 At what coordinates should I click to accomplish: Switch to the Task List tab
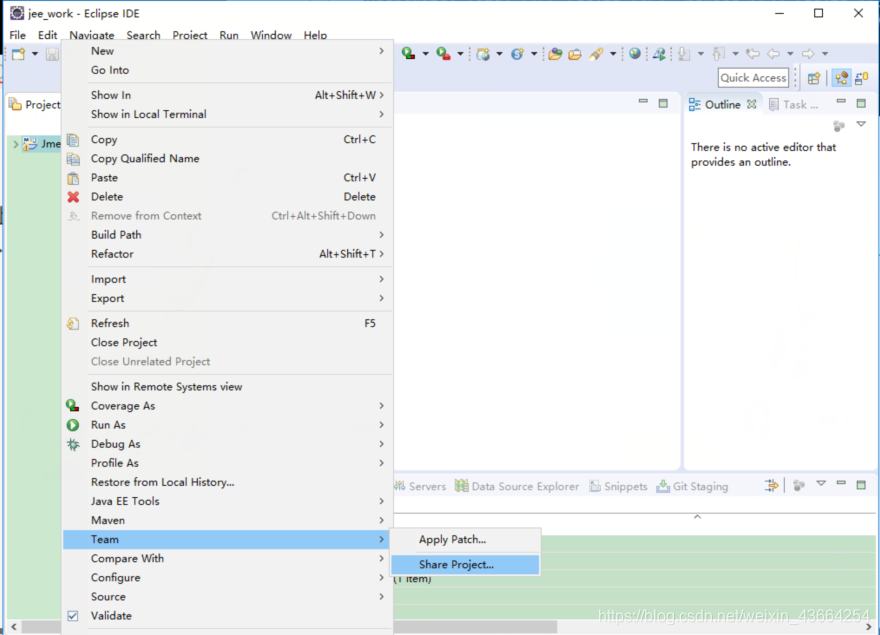794,104
